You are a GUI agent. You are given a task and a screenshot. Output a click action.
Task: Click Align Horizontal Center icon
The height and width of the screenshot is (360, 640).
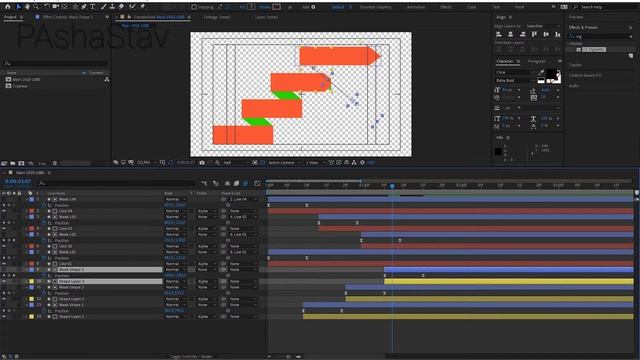point(511,35)
